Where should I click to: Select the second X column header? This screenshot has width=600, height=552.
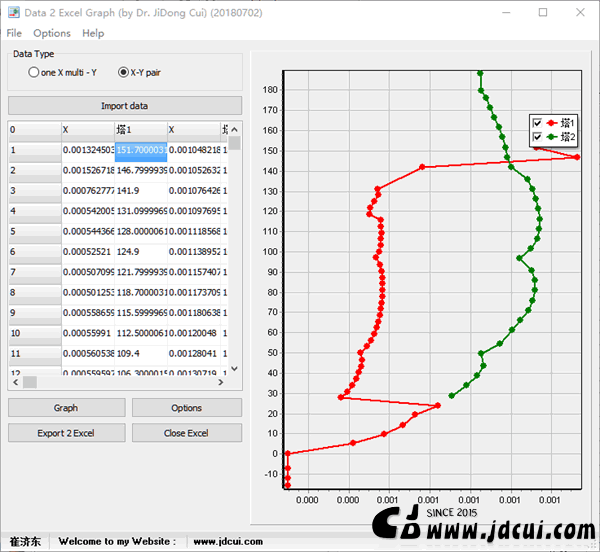click(x=194, y=130)
